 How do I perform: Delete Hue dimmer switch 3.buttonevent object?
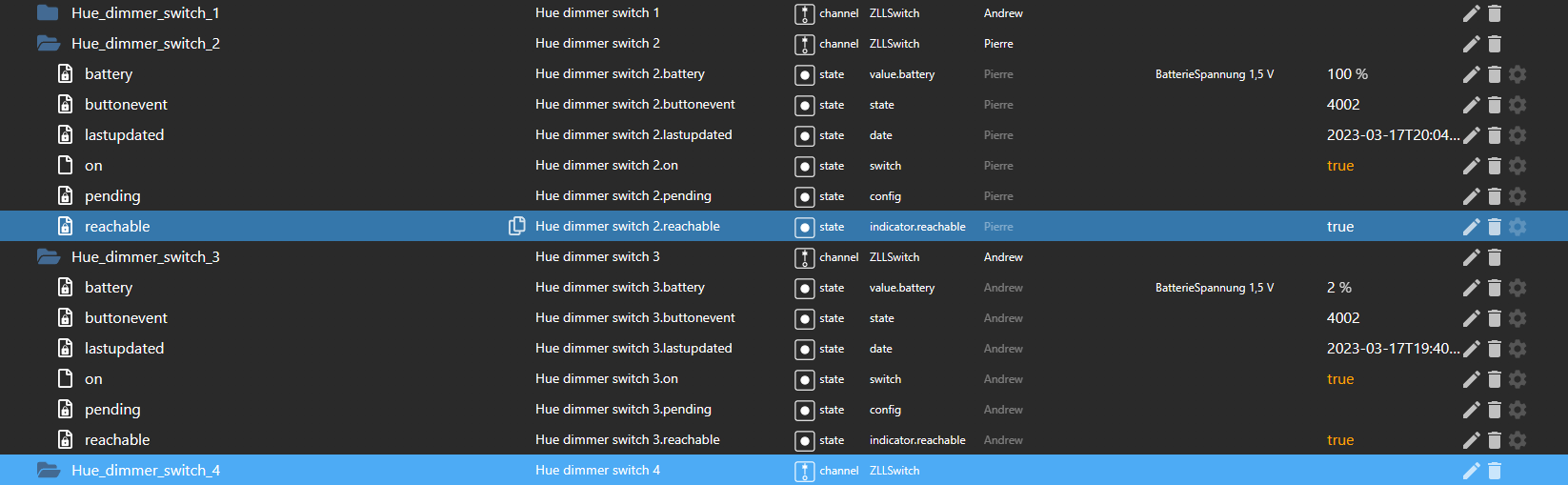[1495, 318]
